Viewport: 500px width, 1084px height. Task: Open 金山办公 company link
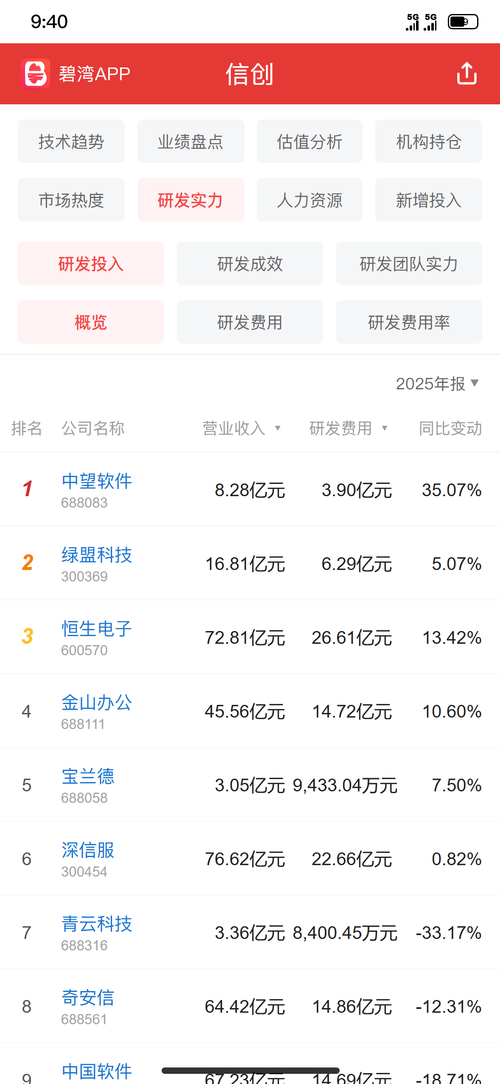pos(97,703)
